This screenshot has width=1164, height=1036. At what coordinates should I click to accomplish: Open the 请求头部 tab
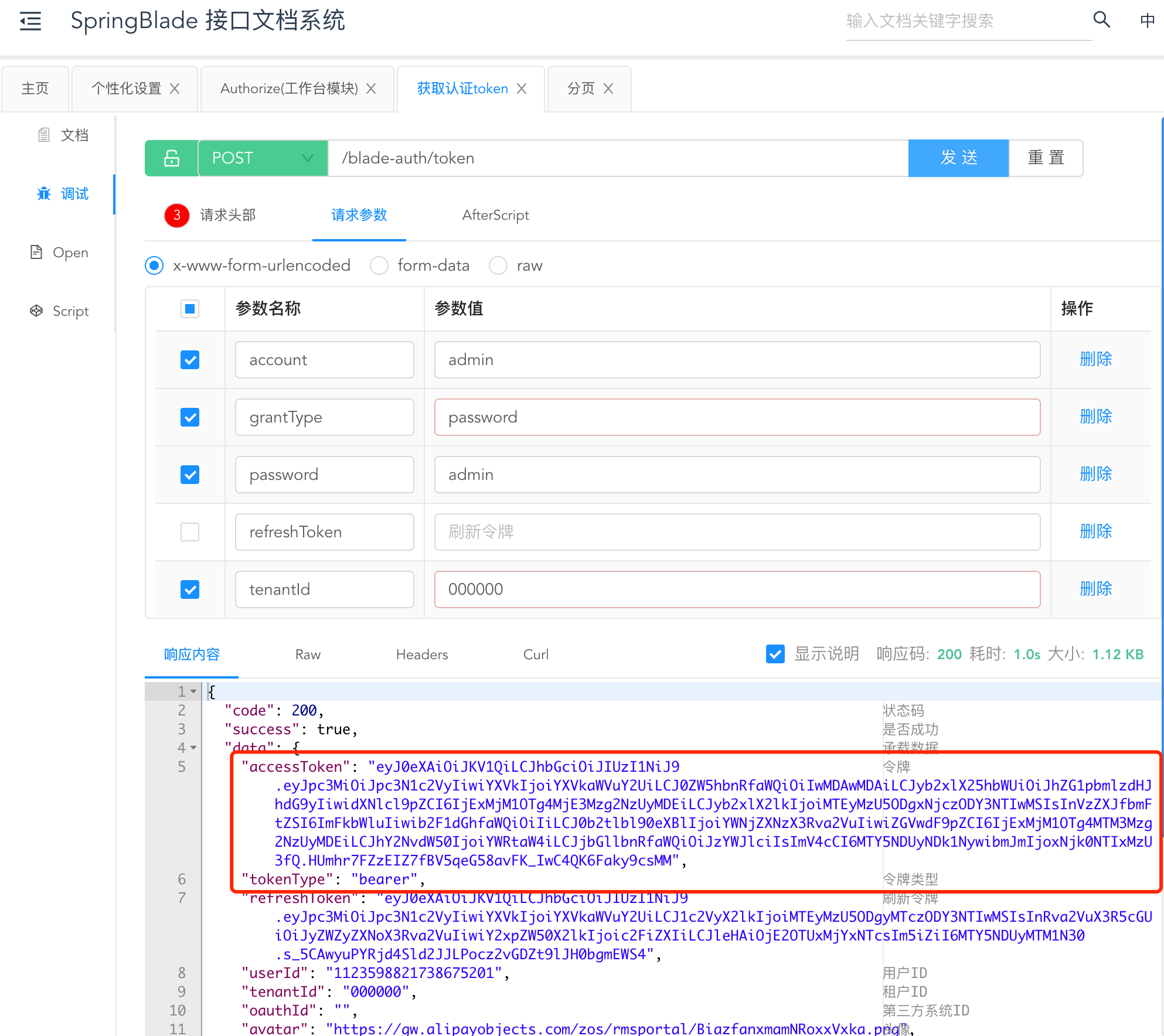pos(228,215)
